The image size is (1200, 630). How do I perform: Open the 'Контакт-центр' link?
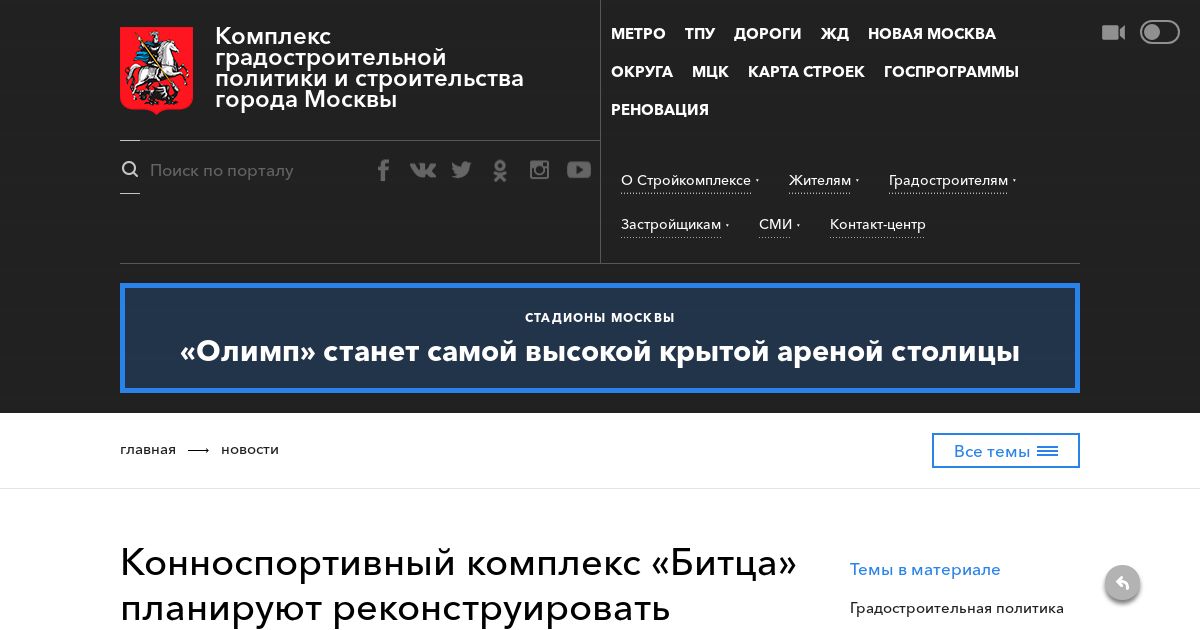tap(878, 225)
